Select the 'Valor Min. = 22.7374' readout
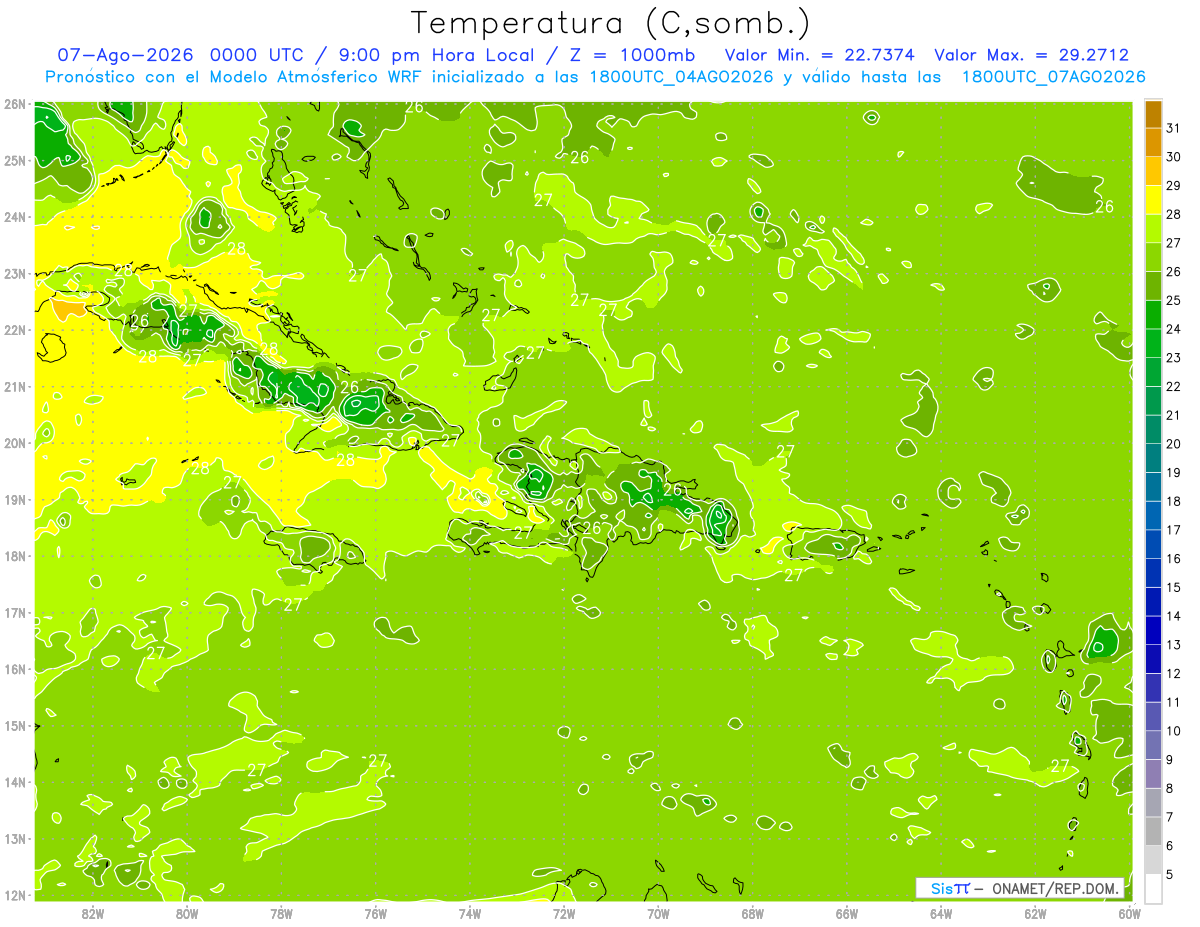Viewport: 1200px width, 927px height. point(818,55)
